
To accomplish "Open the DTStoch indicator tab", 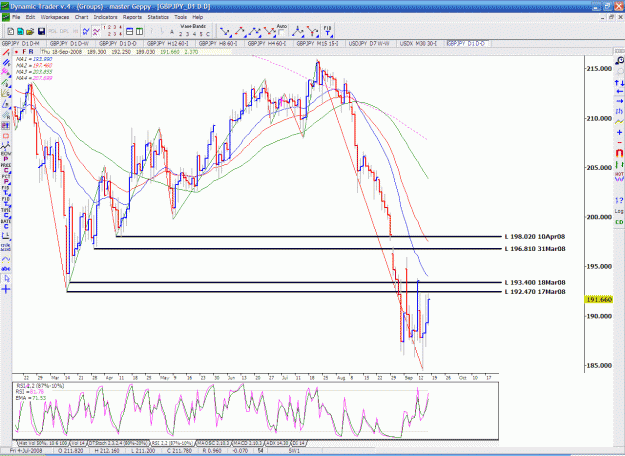I will point(118,443).
